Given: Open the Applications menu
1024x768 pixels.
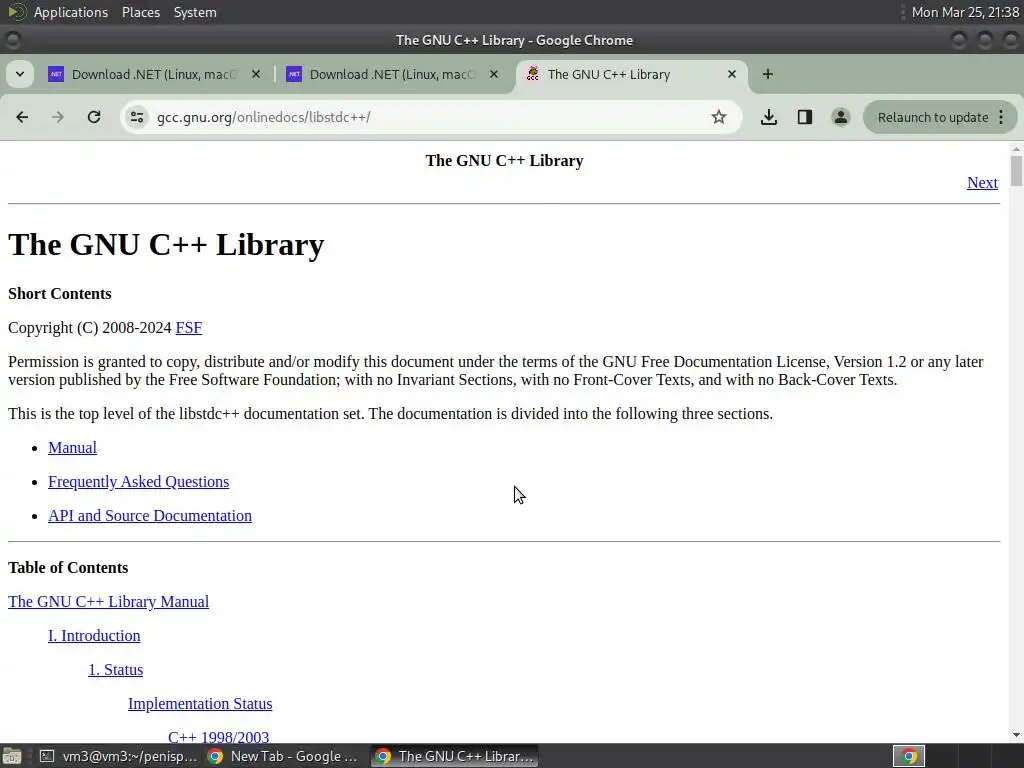Looking at the screenshot, I should [x=71, y=12].
